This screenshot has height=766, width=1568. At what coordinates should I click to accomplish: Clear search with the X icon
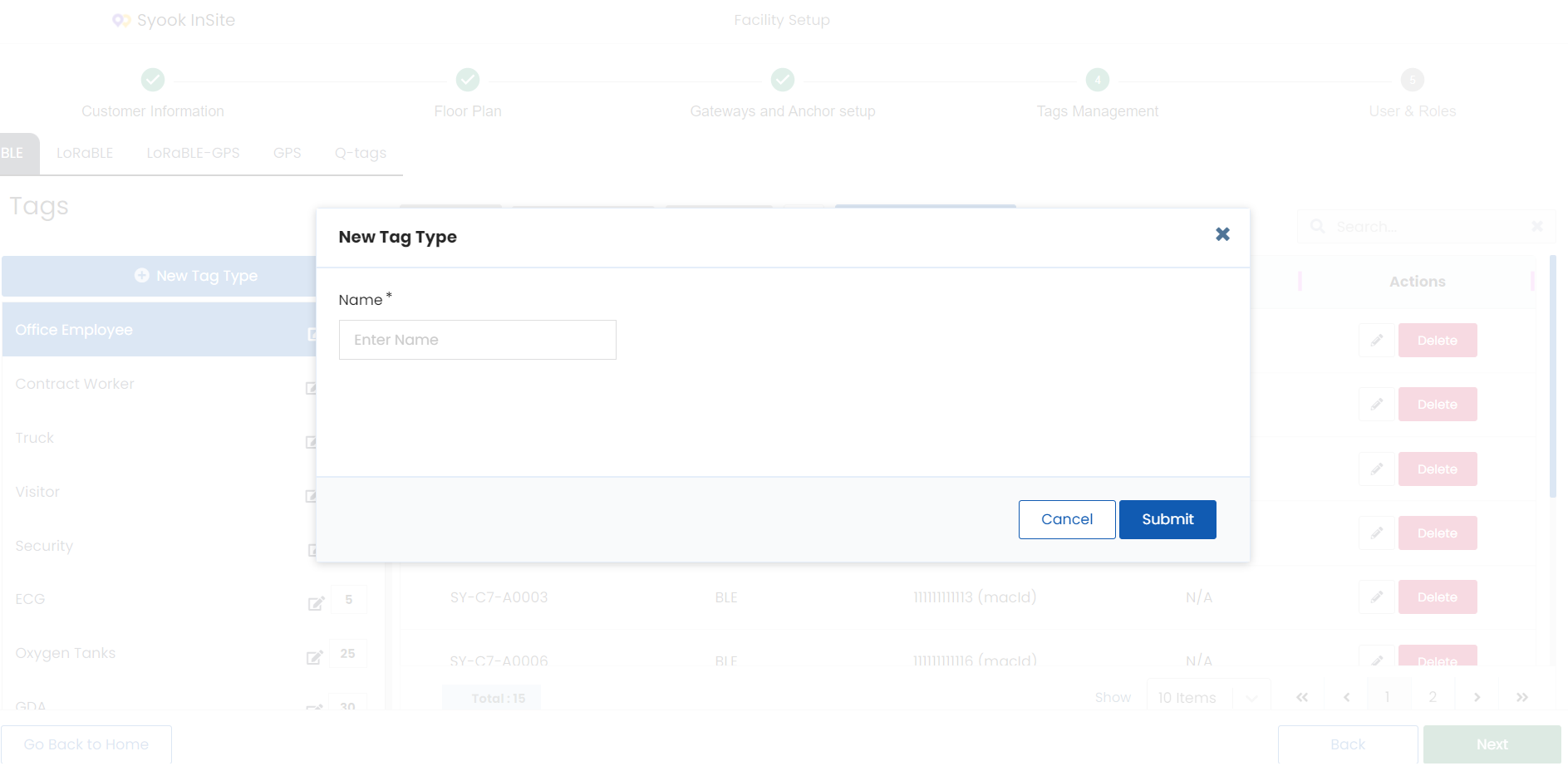coord(1537,226)
